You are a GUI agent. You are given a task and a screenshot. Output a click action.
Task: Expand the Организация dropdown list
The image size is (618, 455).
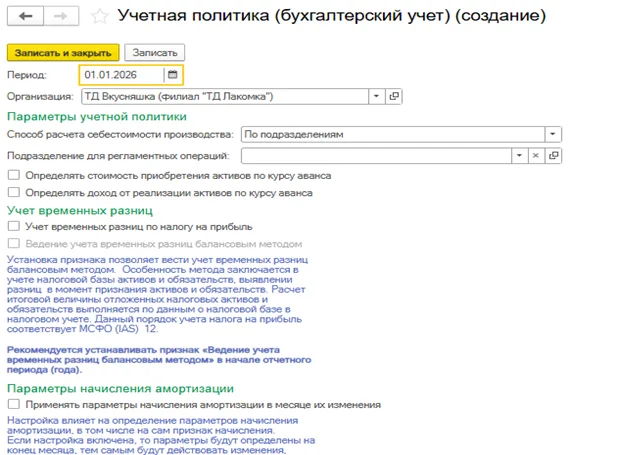tap(376, 96)
